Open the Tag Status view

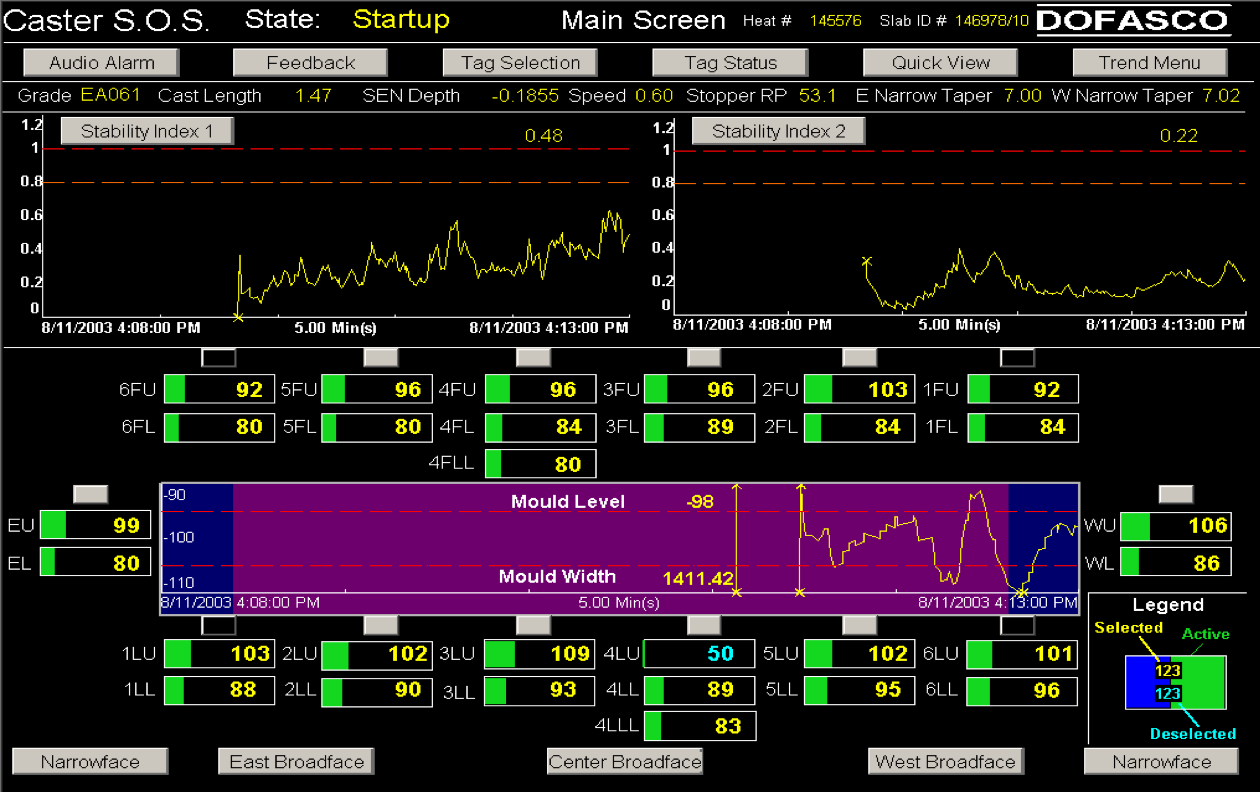pyautogui.click(x=730, y=62)
